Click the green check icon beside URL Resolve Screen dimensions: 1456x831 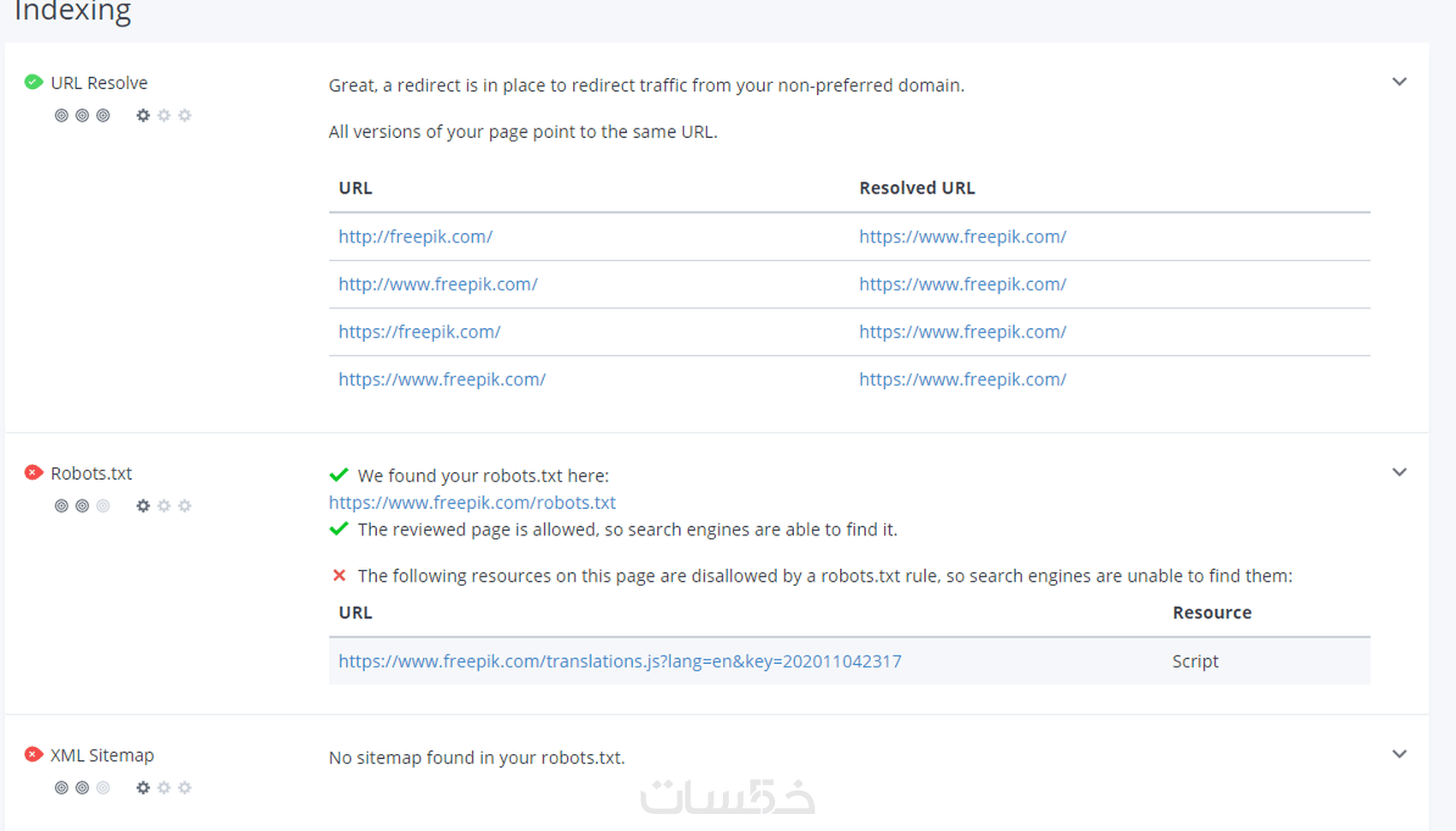pyautogui.click(x=33, y=82)
